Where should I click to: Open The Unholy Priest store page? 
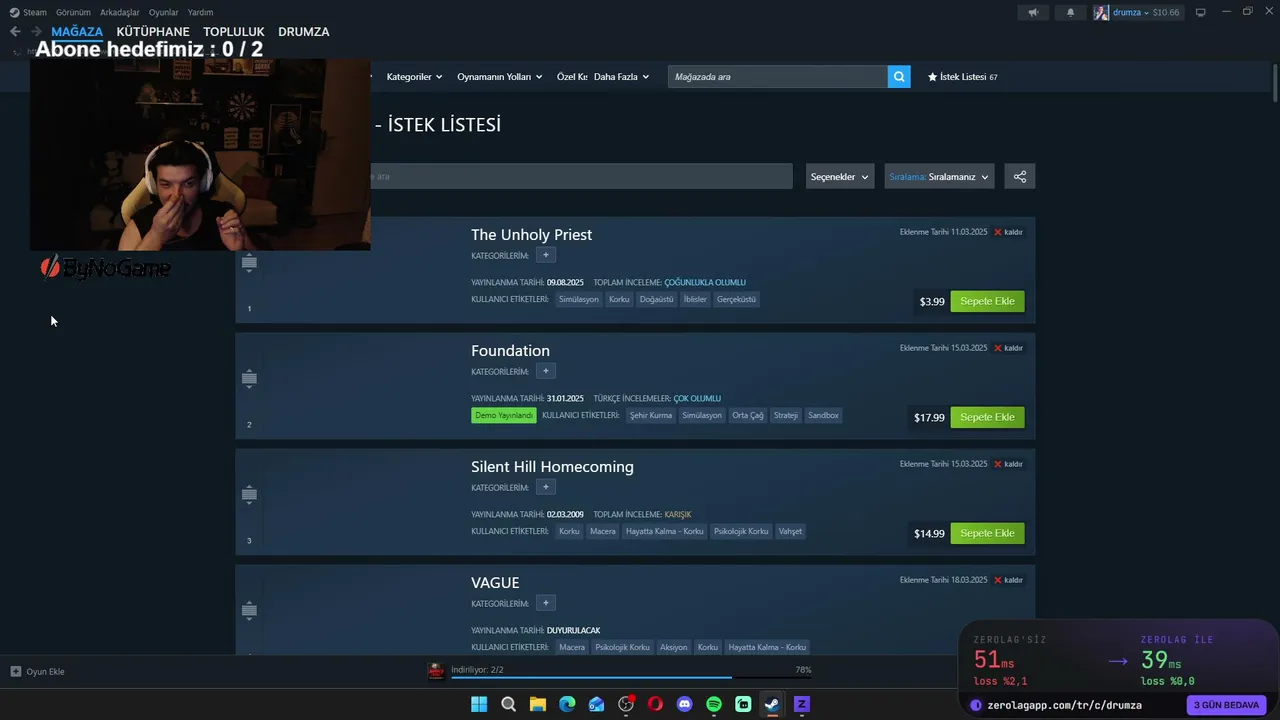click(x=532, y=235)
